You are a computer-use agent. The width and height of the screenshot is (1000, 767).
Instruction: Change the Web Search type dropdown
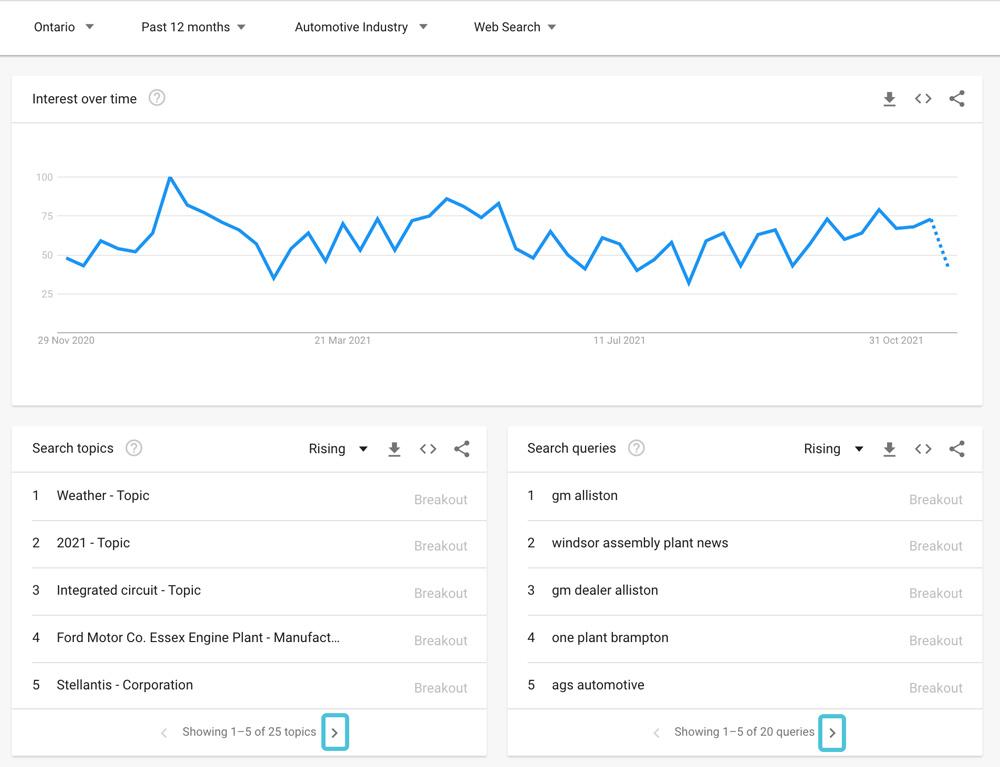click(515, 27)
